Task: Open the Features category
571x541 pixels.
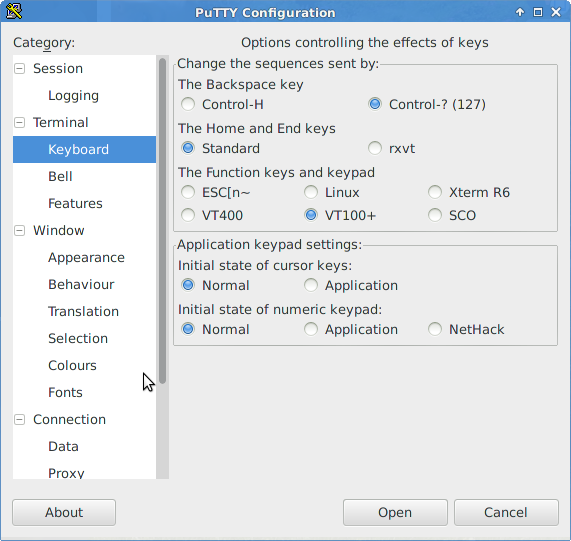Action: tap(75, 203)
